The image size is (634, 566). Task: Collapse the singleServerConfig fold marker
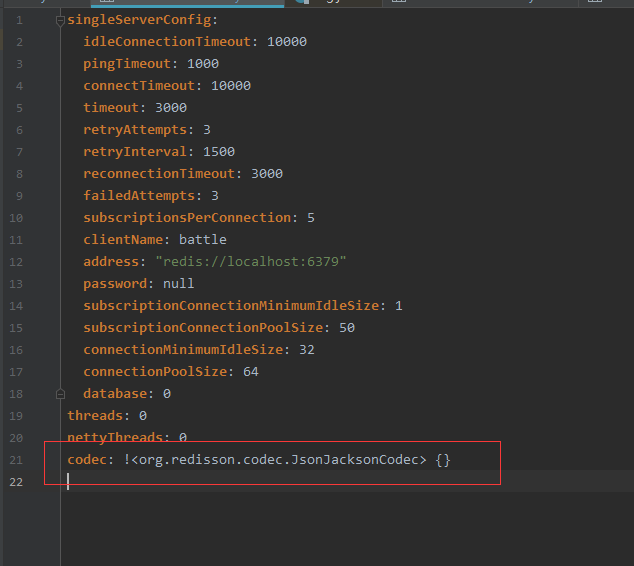coord(60,20)
